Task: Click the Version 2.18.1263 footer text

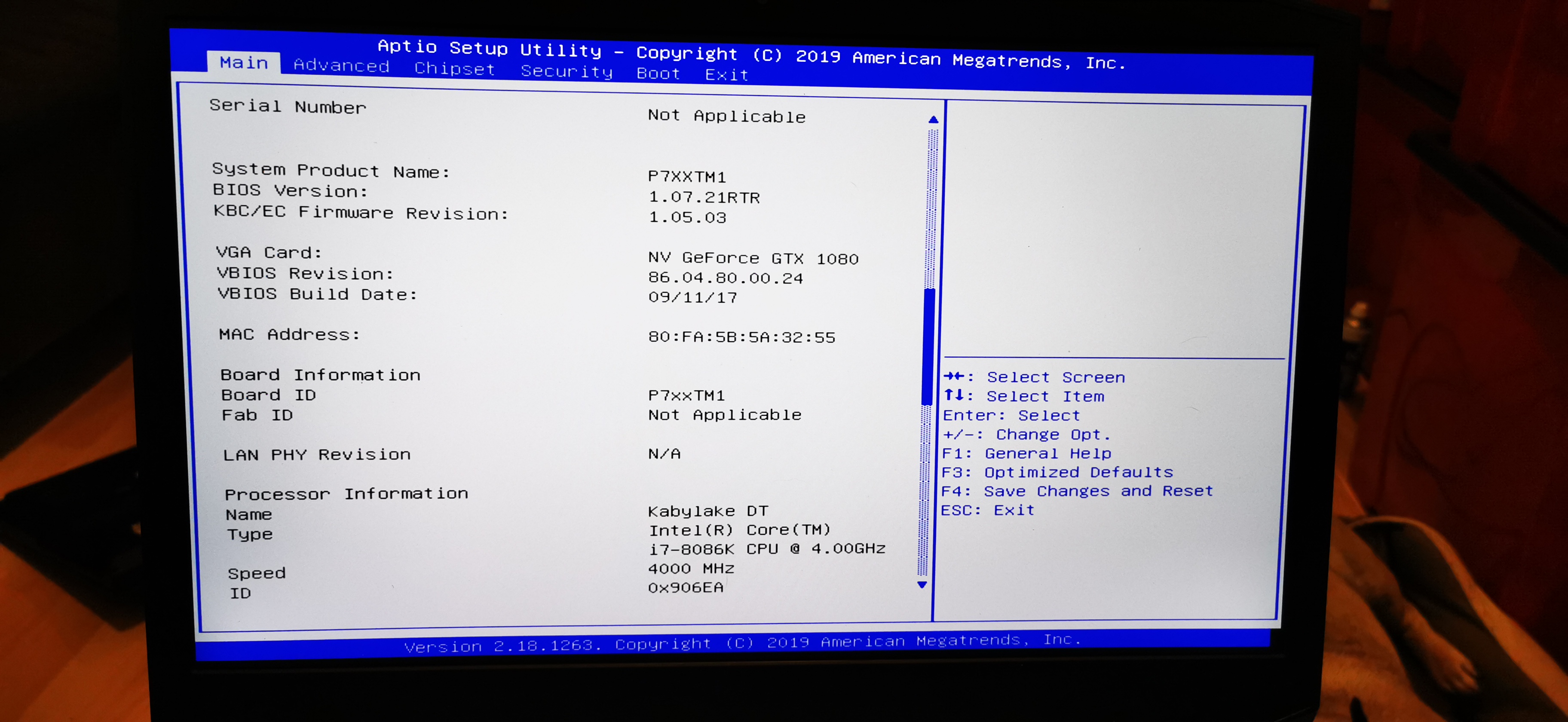Action: 743,642
